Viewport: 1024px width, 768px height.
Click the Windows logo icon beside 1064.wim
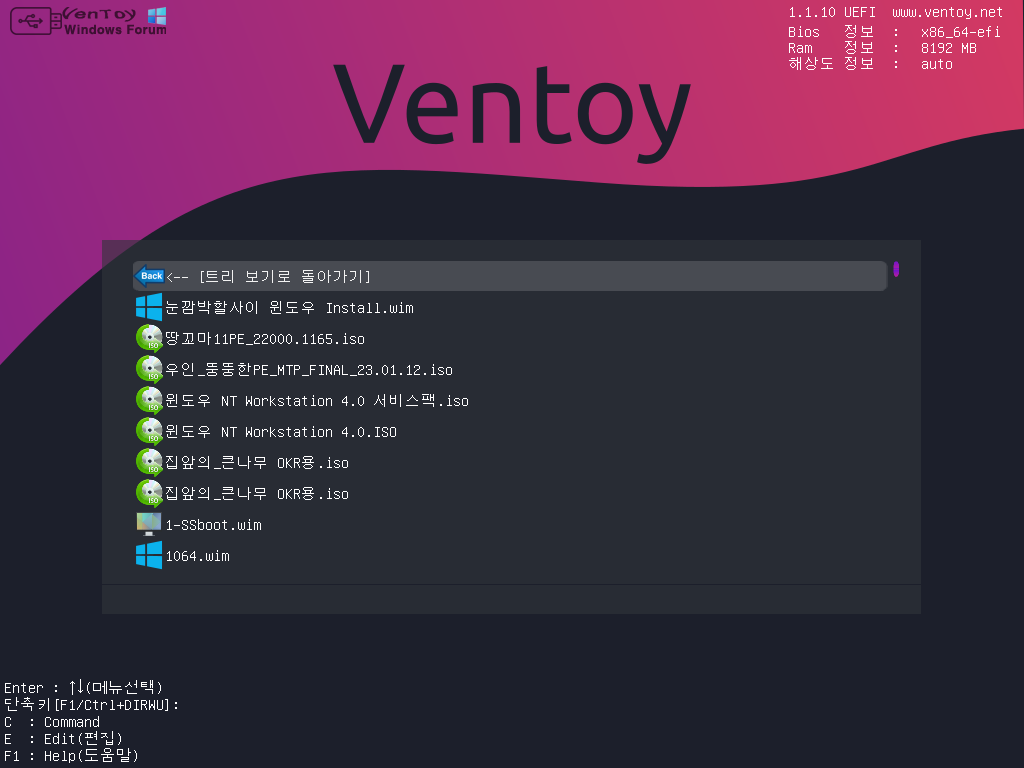click(x=149, y=555)
